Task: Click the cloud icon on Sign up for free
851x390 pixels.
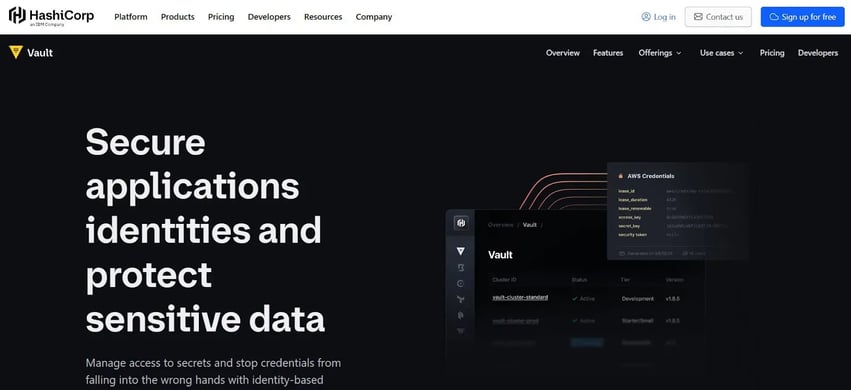Action: coord(774,17)
